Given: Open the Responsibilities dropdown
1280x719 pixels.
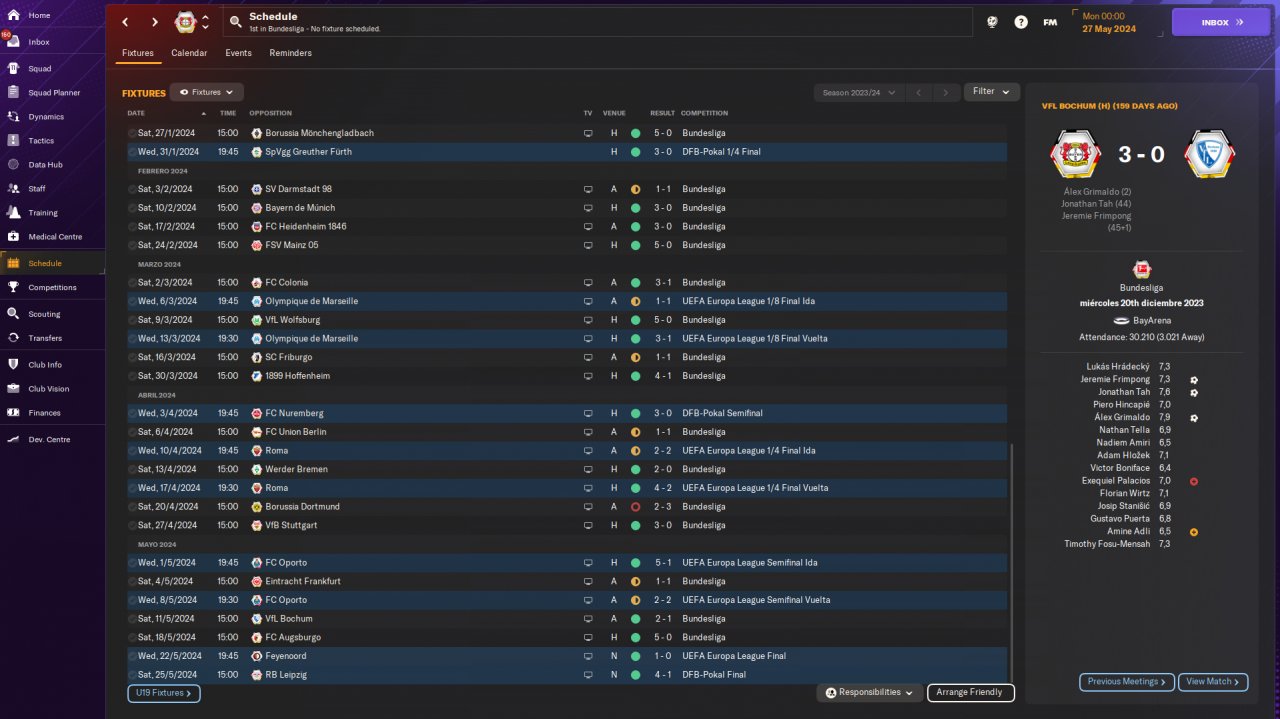Looking at the screenshot, I should pos(869,692).
